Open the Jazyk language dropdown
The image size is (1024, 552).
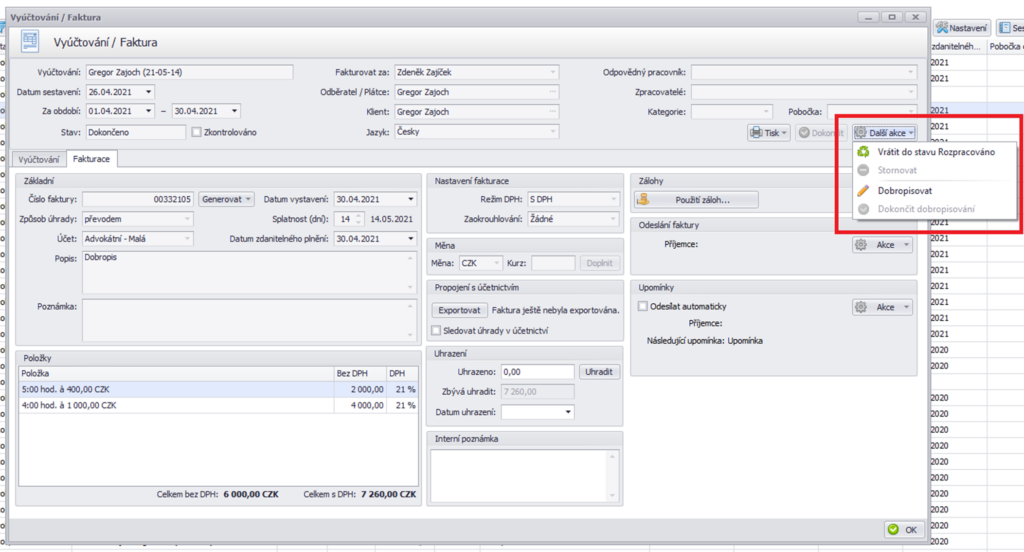coord(553,131)
